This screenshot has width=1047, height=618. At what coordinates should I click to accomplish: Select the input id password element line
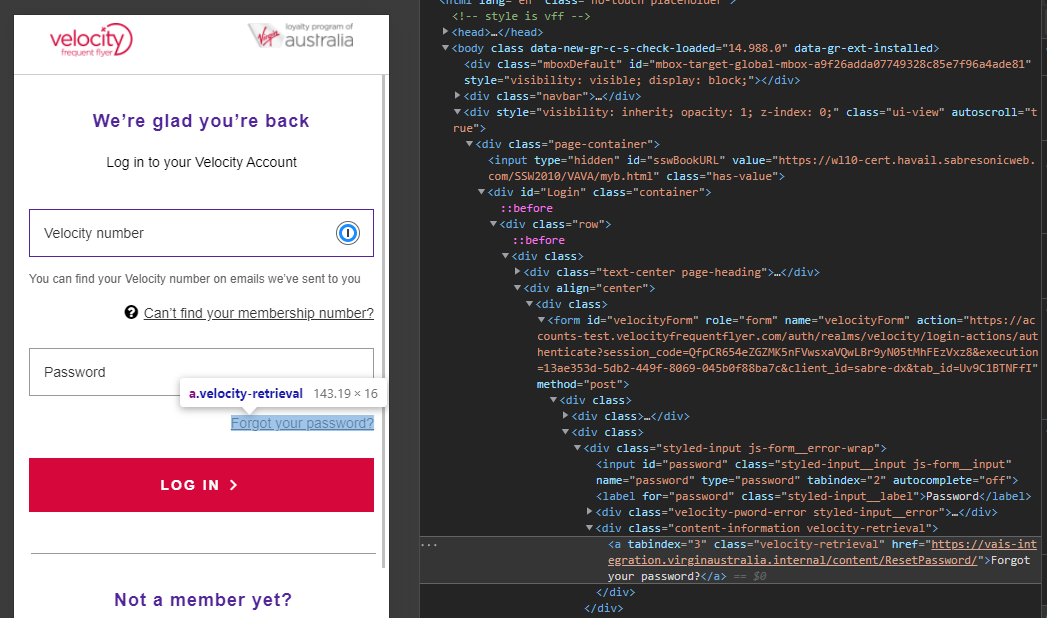pyautogui.click(x=807, y=472)
